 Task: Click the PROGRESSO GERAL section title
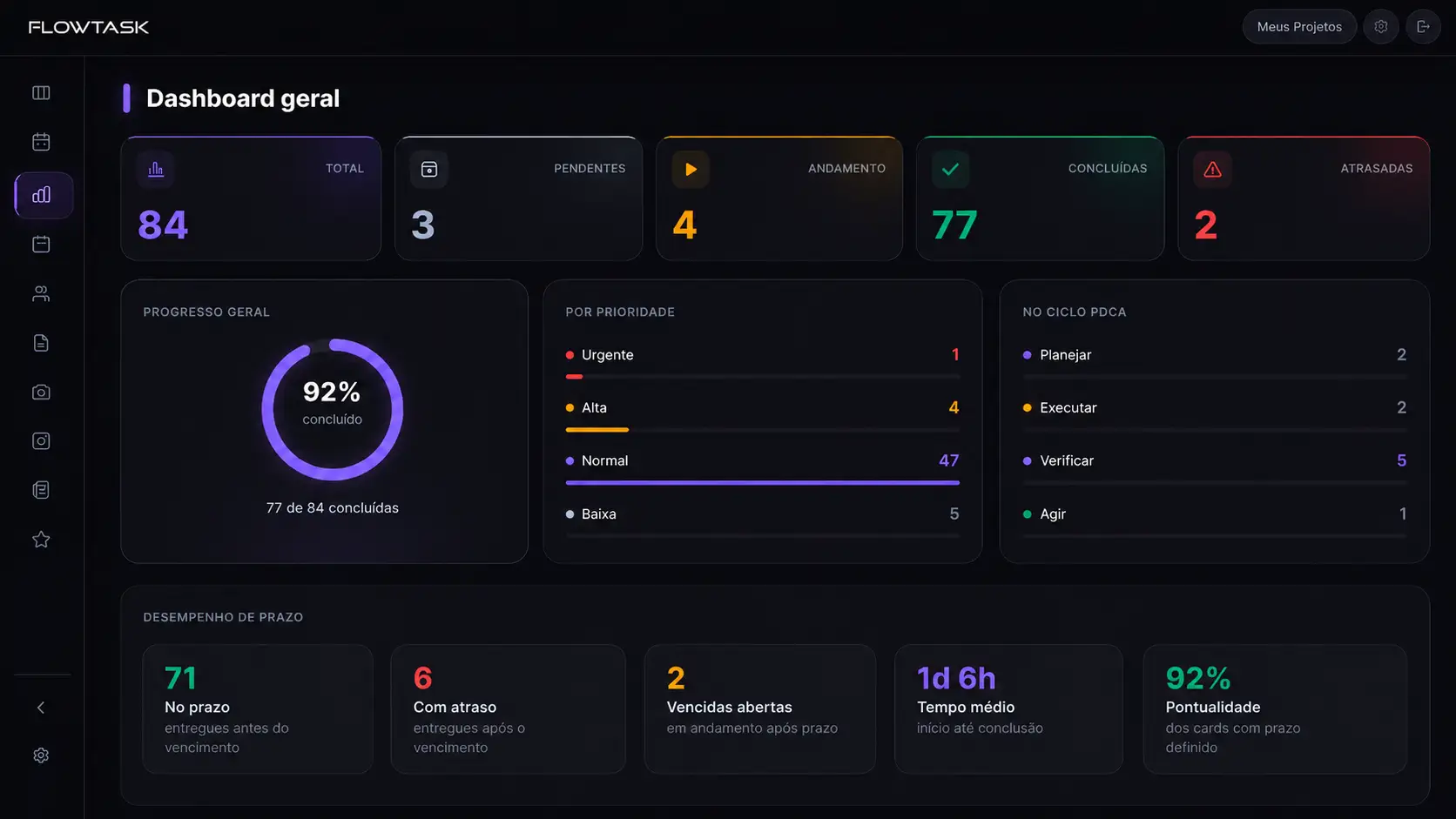pyautogui.click(x=206, y=312)
